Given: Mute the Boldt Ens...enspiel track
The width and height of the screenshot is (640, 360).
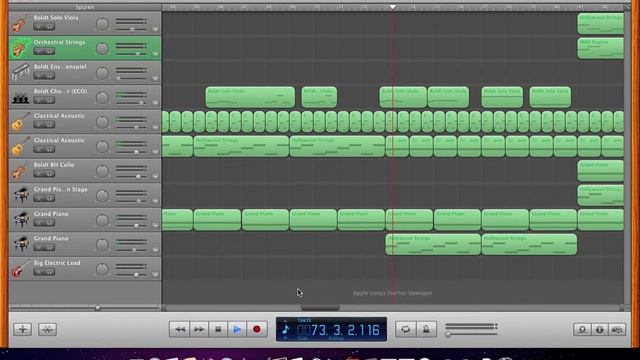Looking at the screenshot, I should coord(39,76).
